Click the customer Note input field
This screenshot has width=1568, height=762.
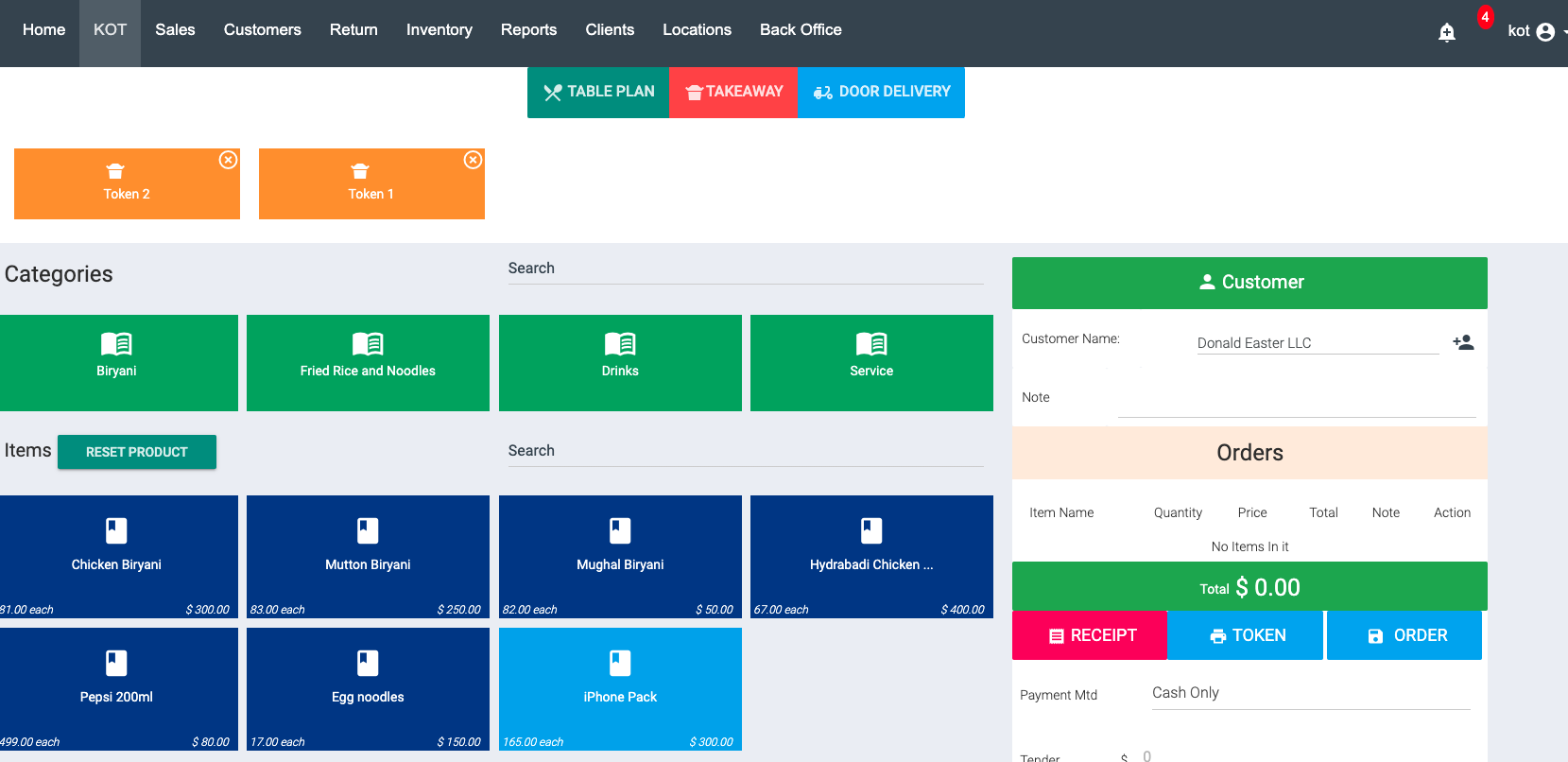coord(1296,401)
